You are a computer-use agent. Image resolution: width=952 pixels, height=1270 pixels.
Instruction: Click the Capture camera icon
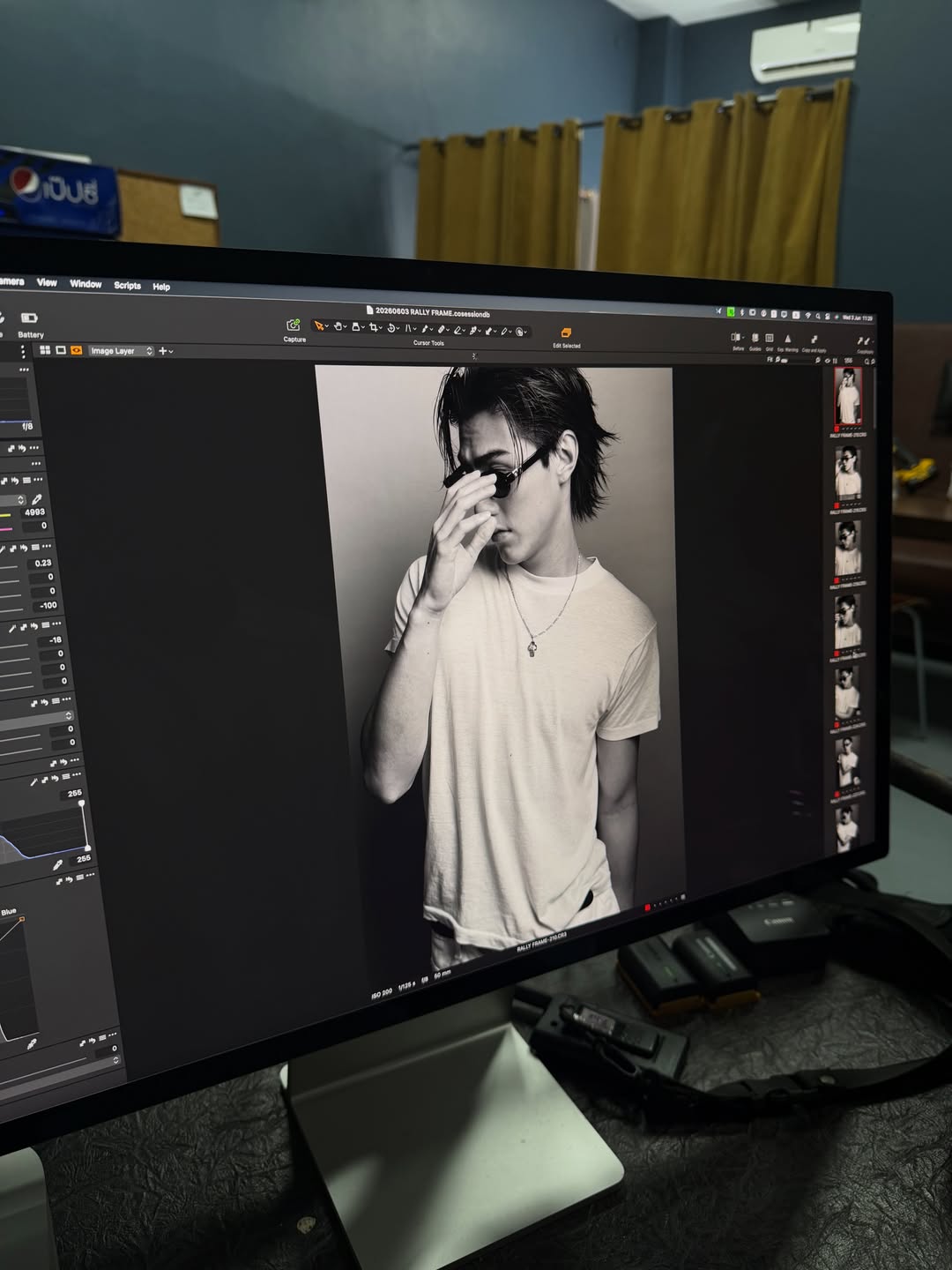coord(294,325)
